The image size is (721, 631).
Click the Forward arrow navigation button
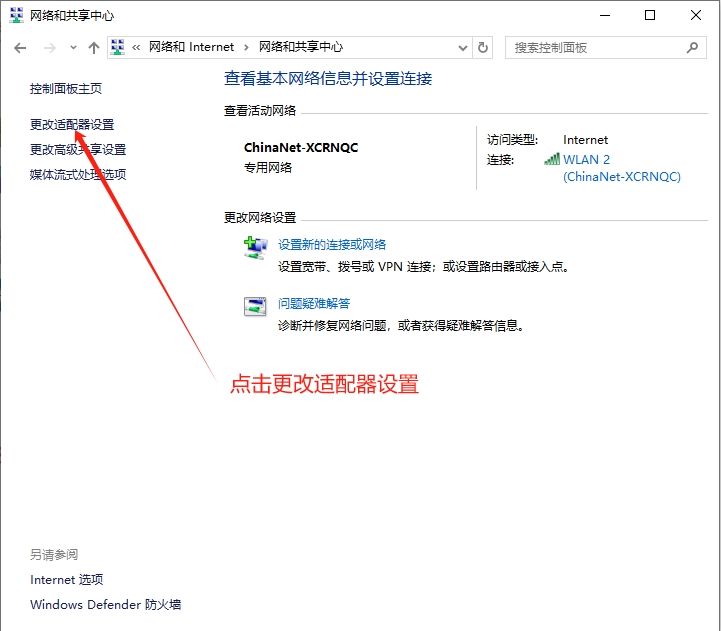tap(49, 47)
